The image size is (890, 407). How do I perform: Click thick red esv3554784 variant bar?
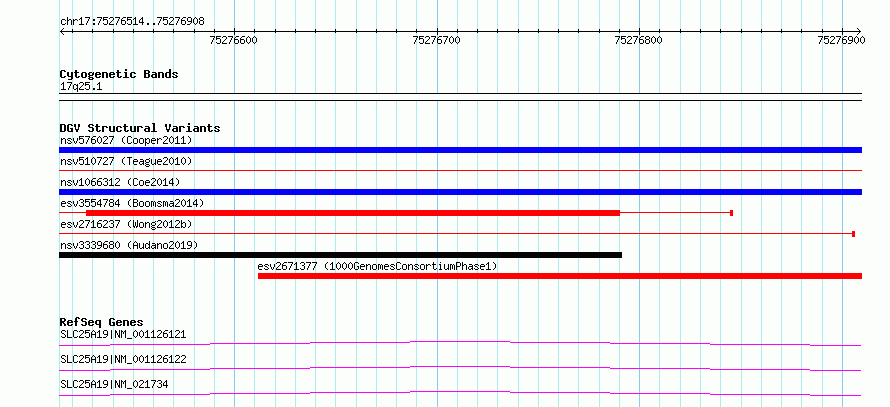tap(352, 213)
